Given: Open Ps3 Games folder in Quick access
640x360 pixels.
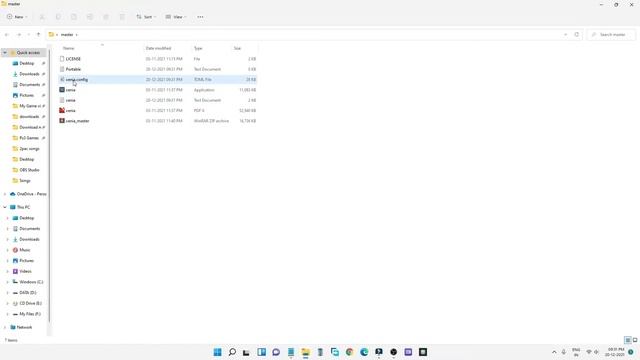Looking at the screenshot, I should (29, 138).
